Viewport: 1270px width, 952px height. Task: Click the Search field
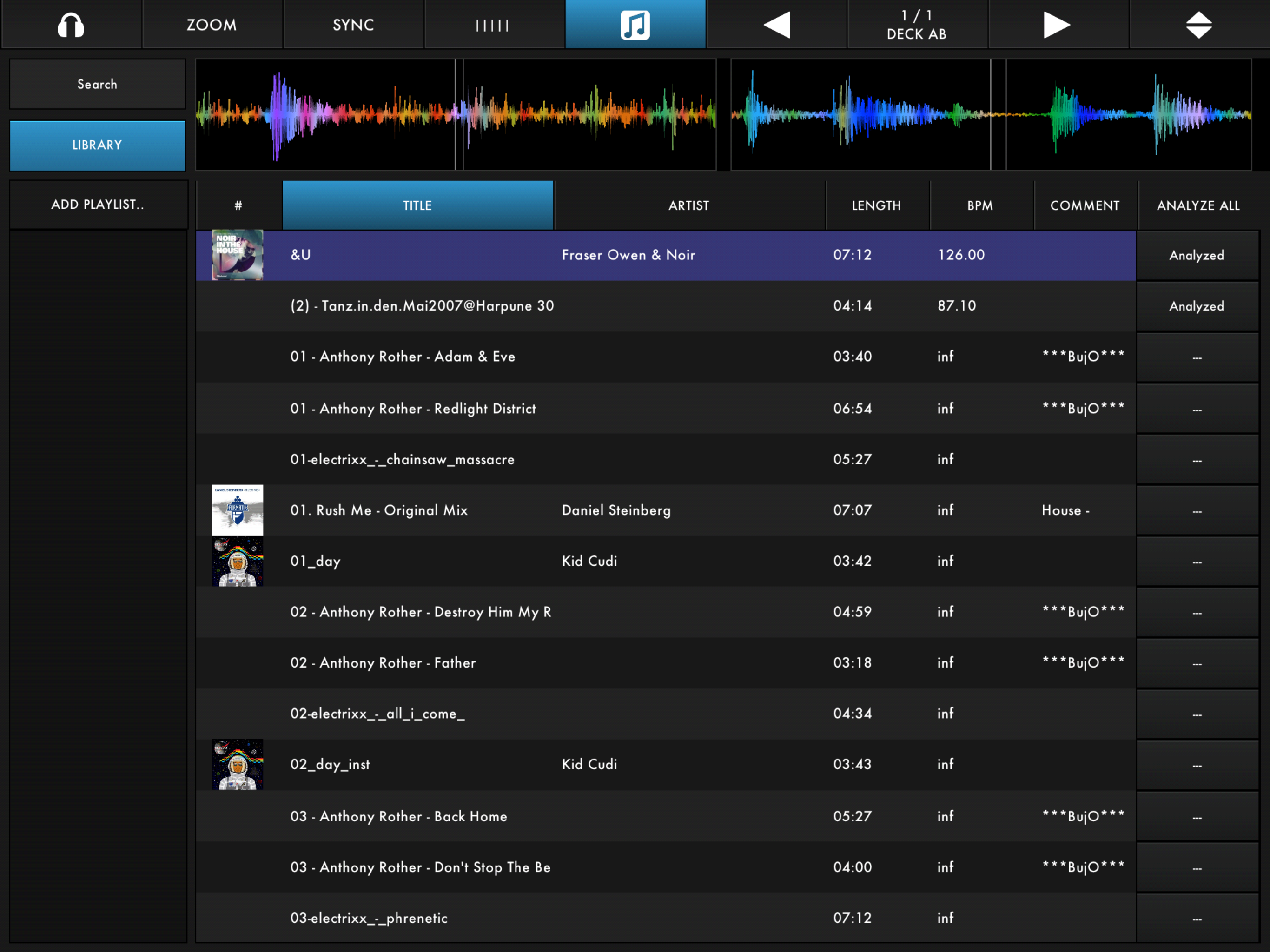pos(97,85)
